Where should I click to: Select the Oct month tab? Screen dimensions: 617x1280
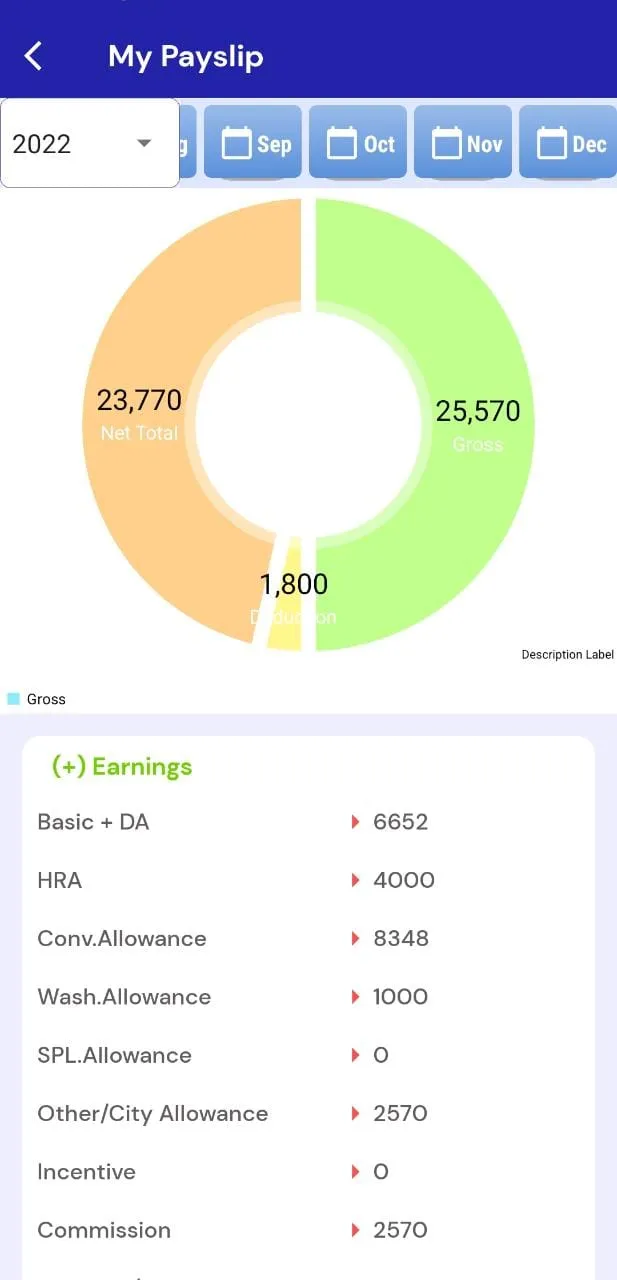click(x=358, y=143)
